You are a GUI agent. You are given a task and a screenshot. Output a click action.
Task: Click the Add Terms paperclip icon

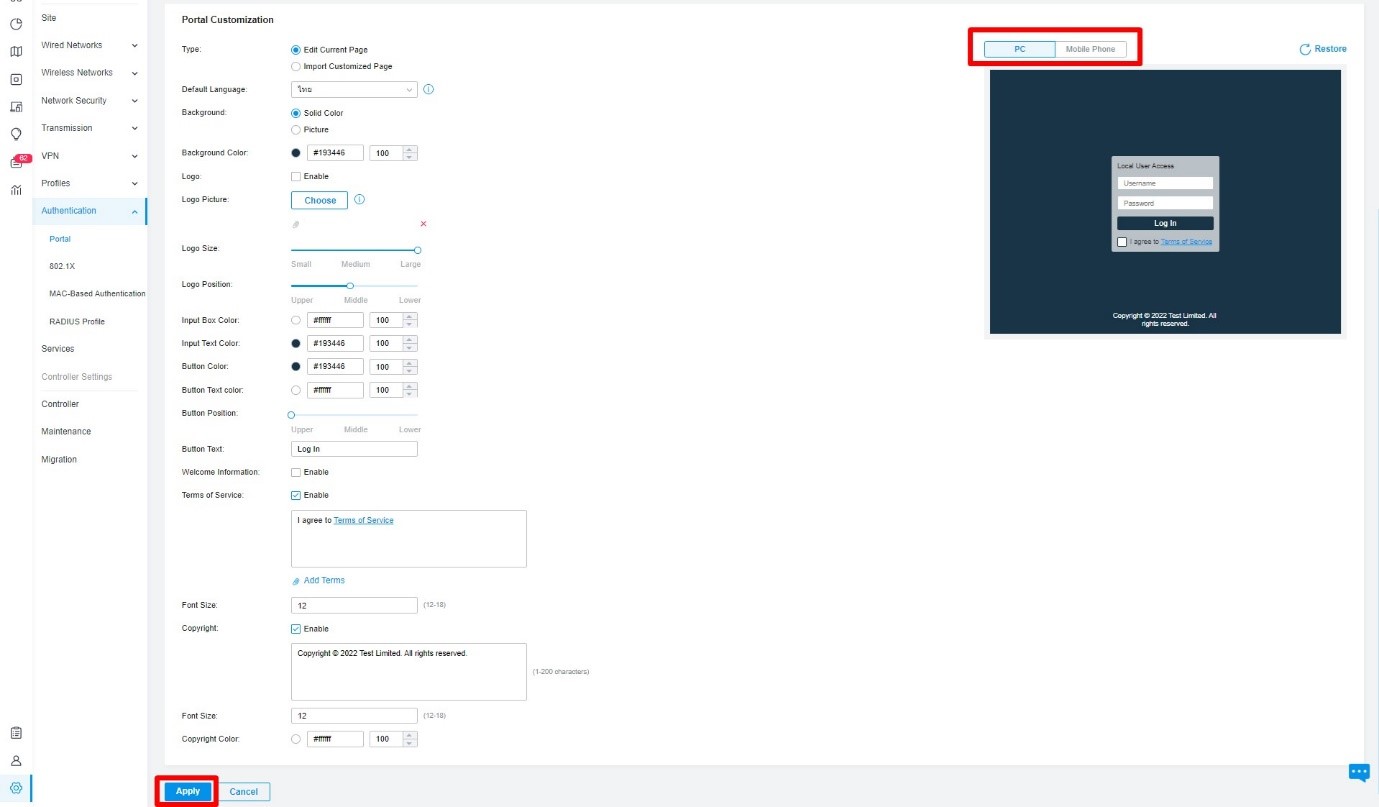[296, 581]
